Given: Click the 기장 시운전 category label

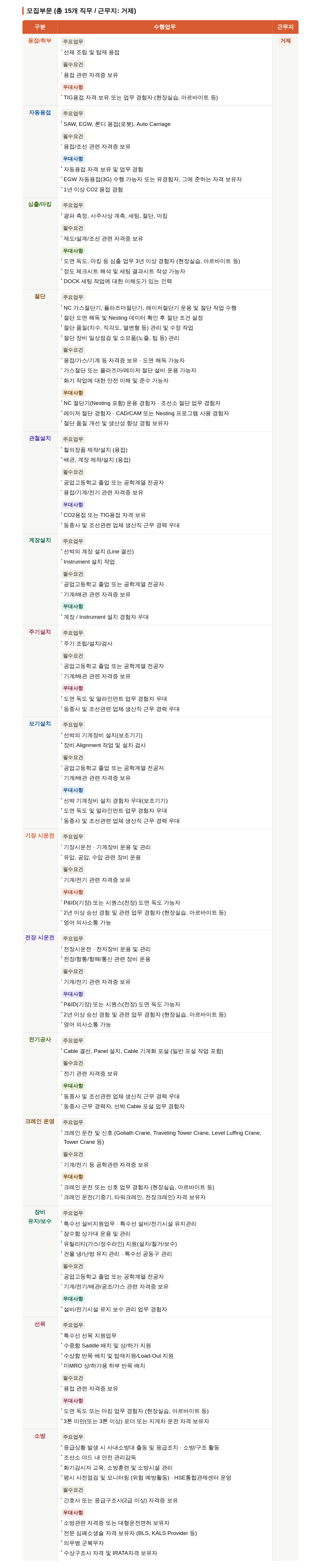Looking at the screenshot, I should click(x=39, y=836).
